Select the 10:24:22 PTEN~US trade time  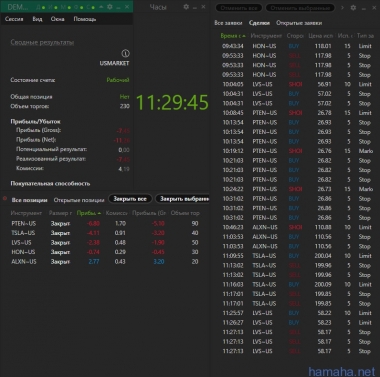[x=233, y=189]
